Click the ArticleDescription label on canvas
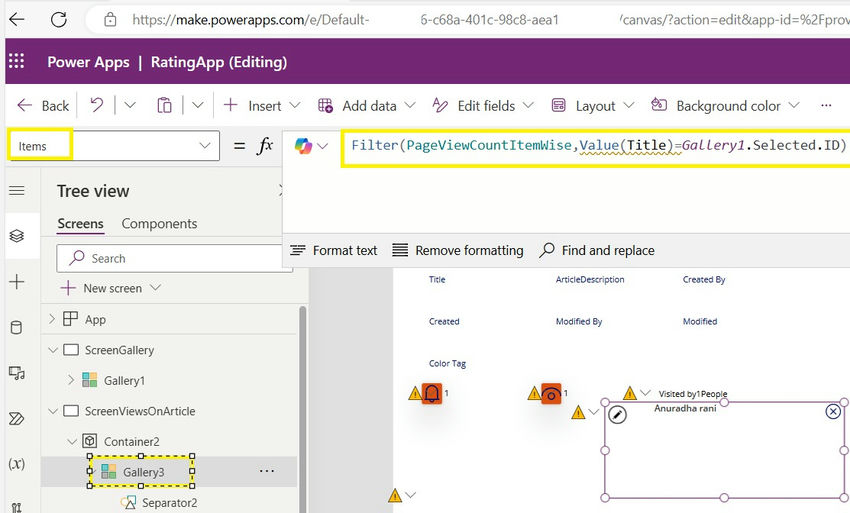850x513 pixels. tap(590, 279)
